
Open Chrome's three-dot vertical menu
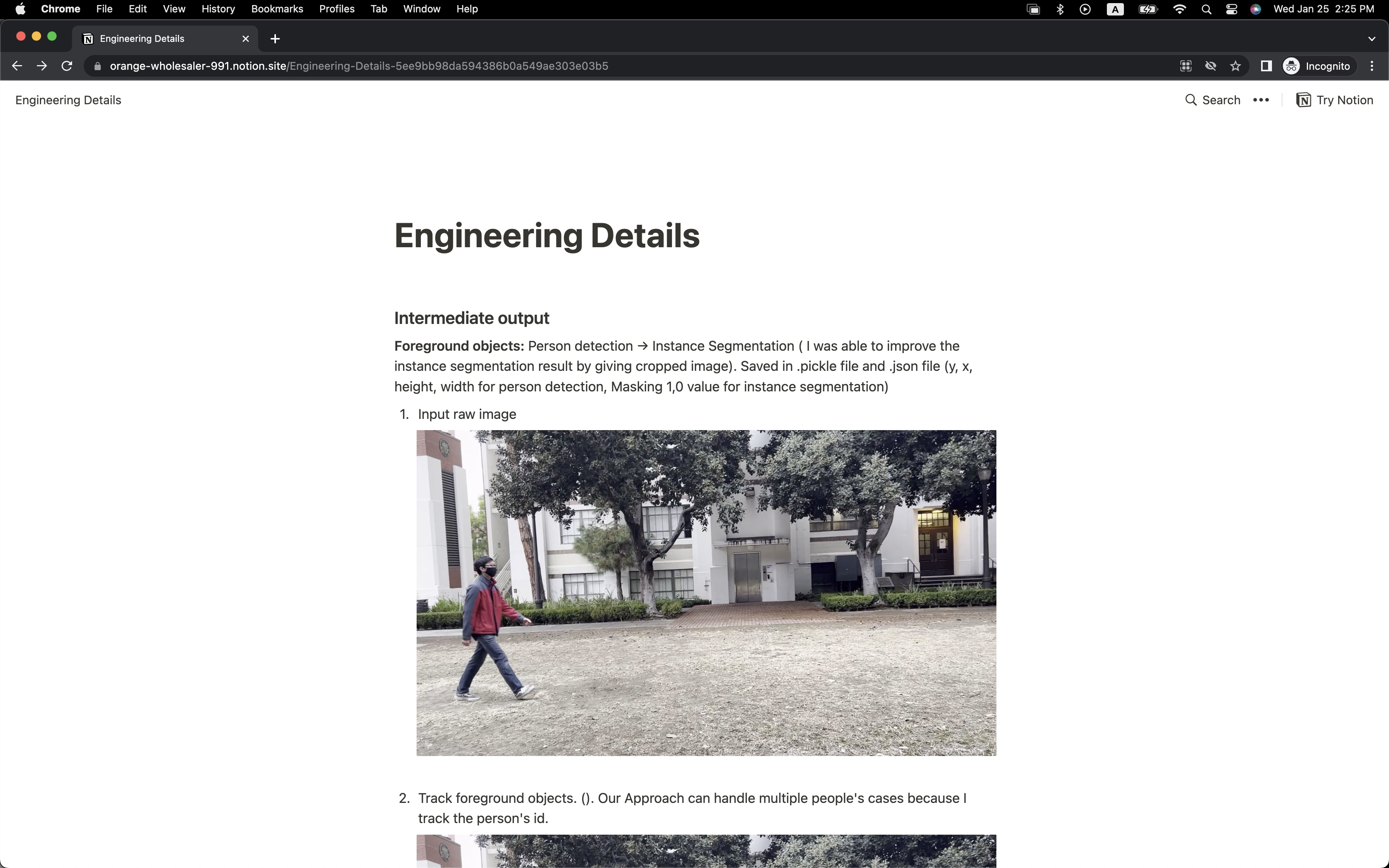(1372, 66)
